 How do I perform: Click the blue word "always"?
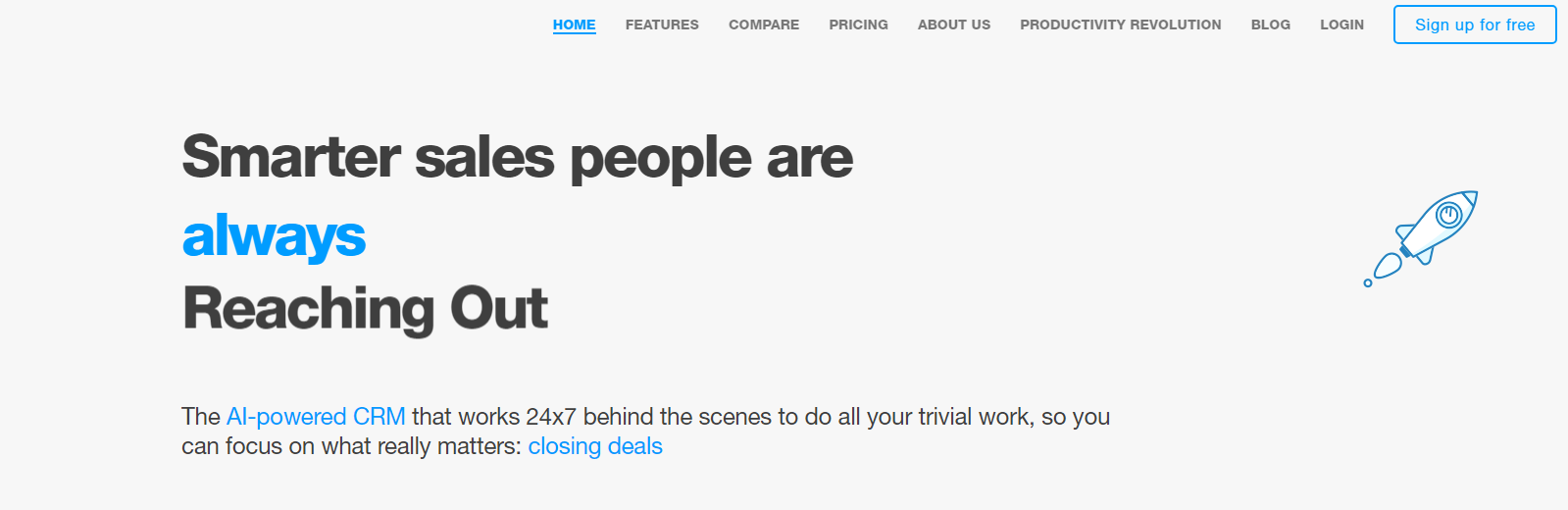point(274,236)
